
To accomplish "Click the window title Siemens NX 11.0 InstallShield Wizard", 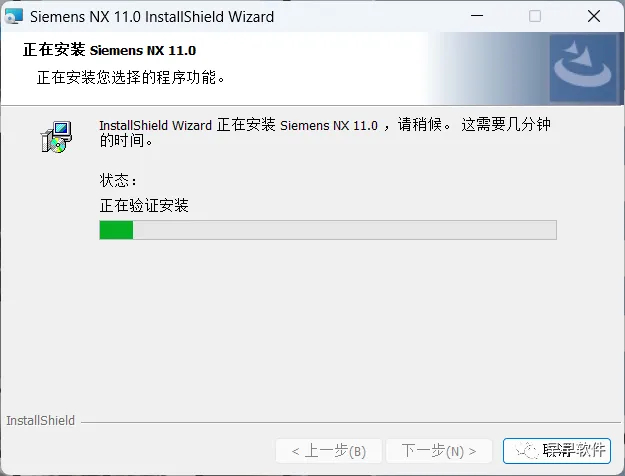I will (152, 17).
